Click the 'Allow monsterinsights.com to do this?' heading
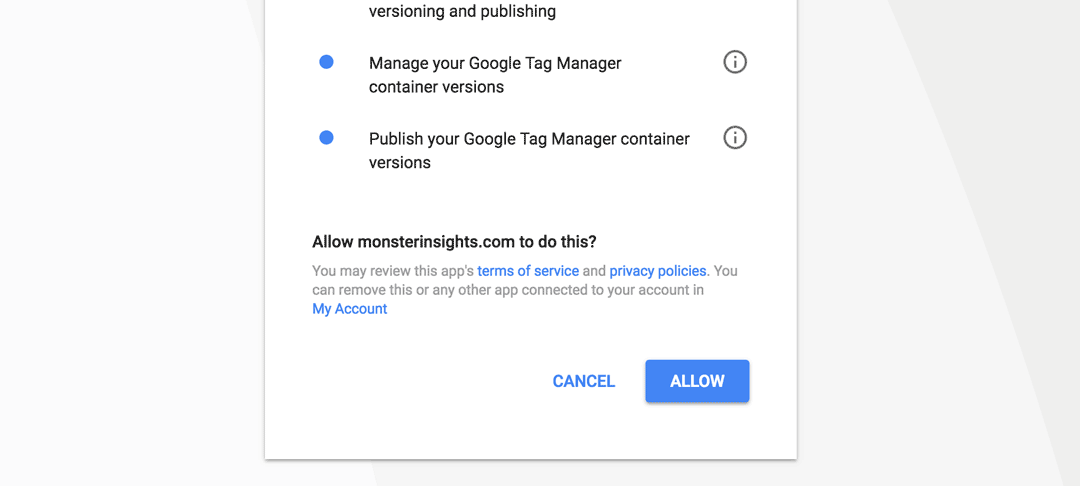This screenshot has height=486, width=1080. pyautogui.click(x=455, y=242)
